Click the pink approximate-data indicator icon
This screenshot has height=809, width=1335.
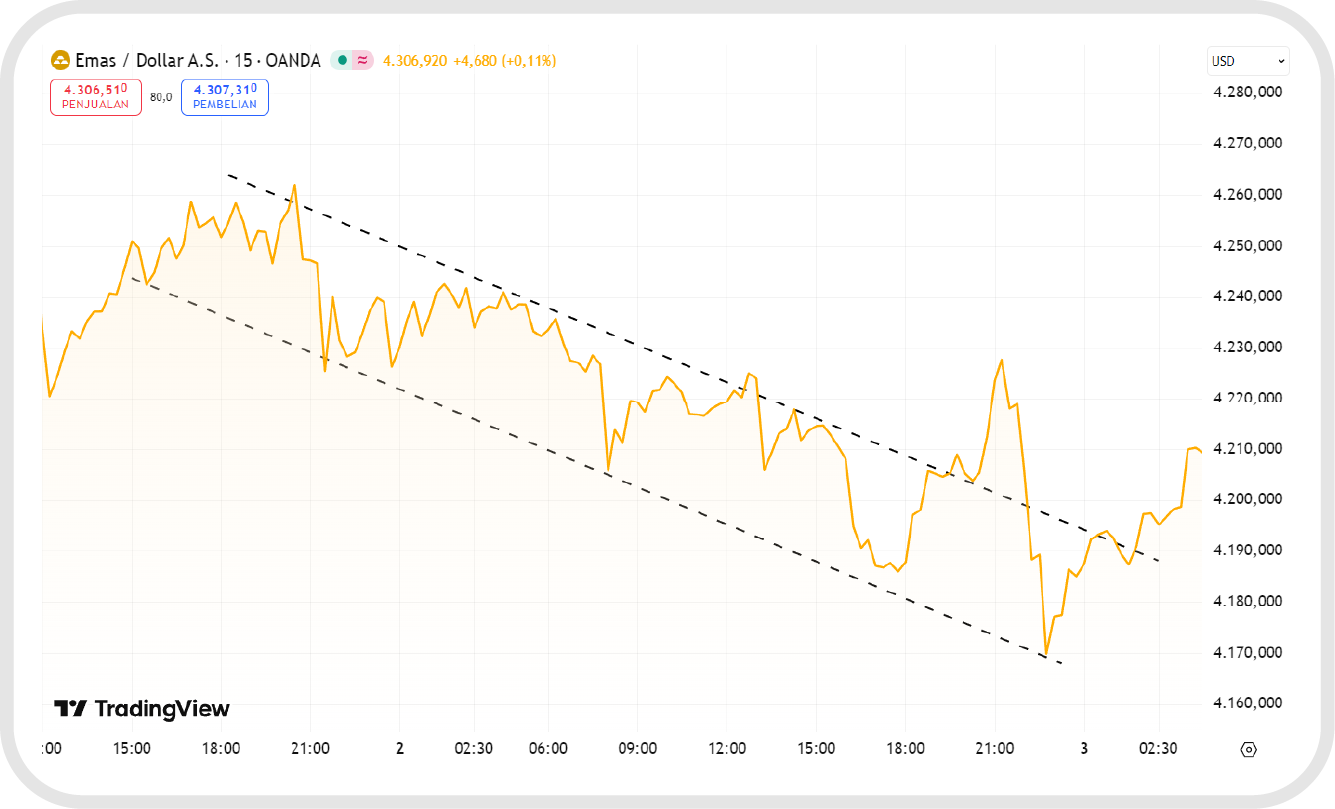tap(362, 61)
